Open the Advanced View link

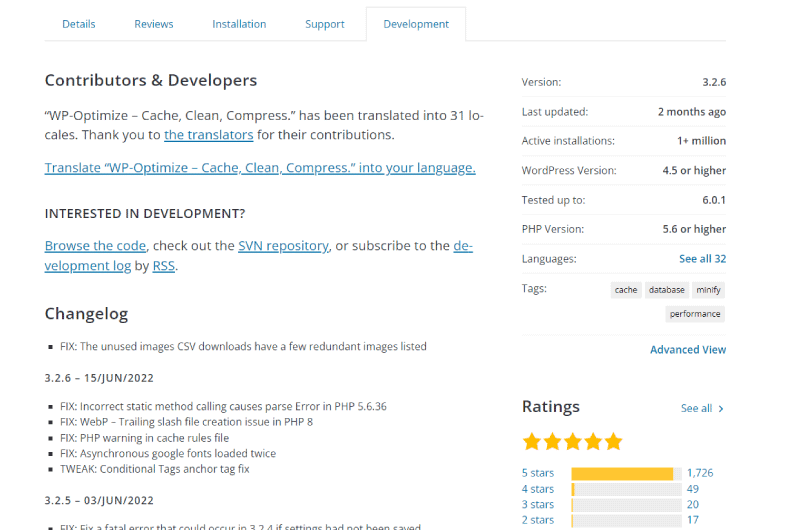coord(688,349)
